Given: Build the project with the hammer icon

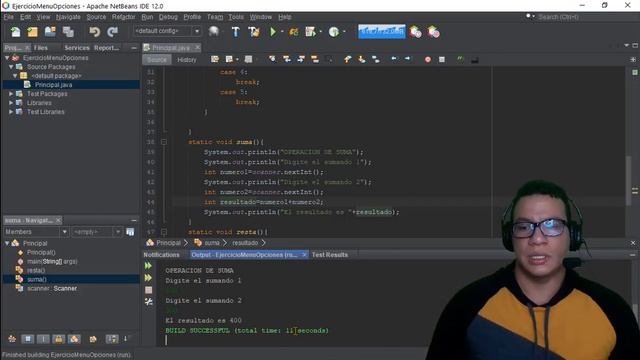Looking at the screenshot, I should [x=236, y=32].
